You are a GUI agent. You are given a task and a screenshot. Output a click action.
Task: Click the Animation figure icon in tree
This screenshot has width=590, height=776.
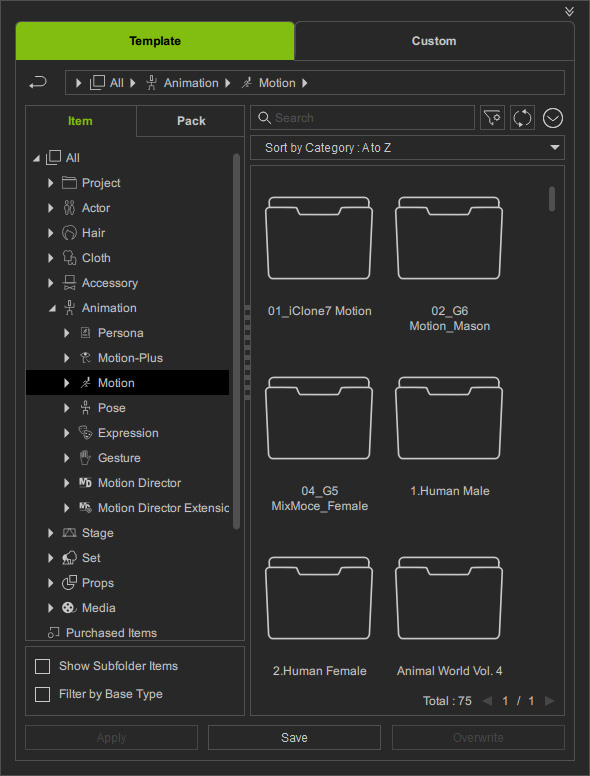69,308
